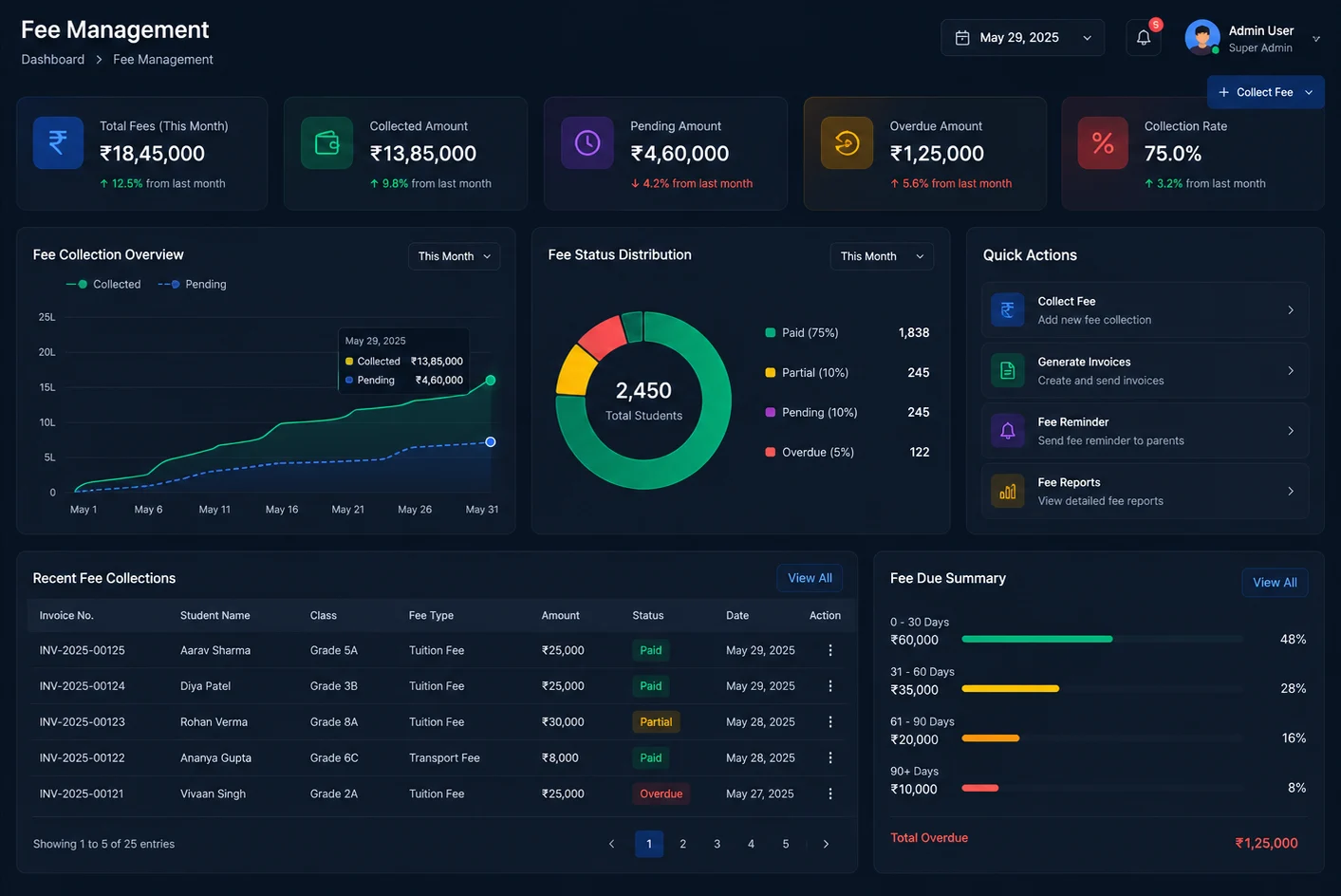Click the Admin User avatar
The image size is (1341, 896).
[x=1202, y=38]
